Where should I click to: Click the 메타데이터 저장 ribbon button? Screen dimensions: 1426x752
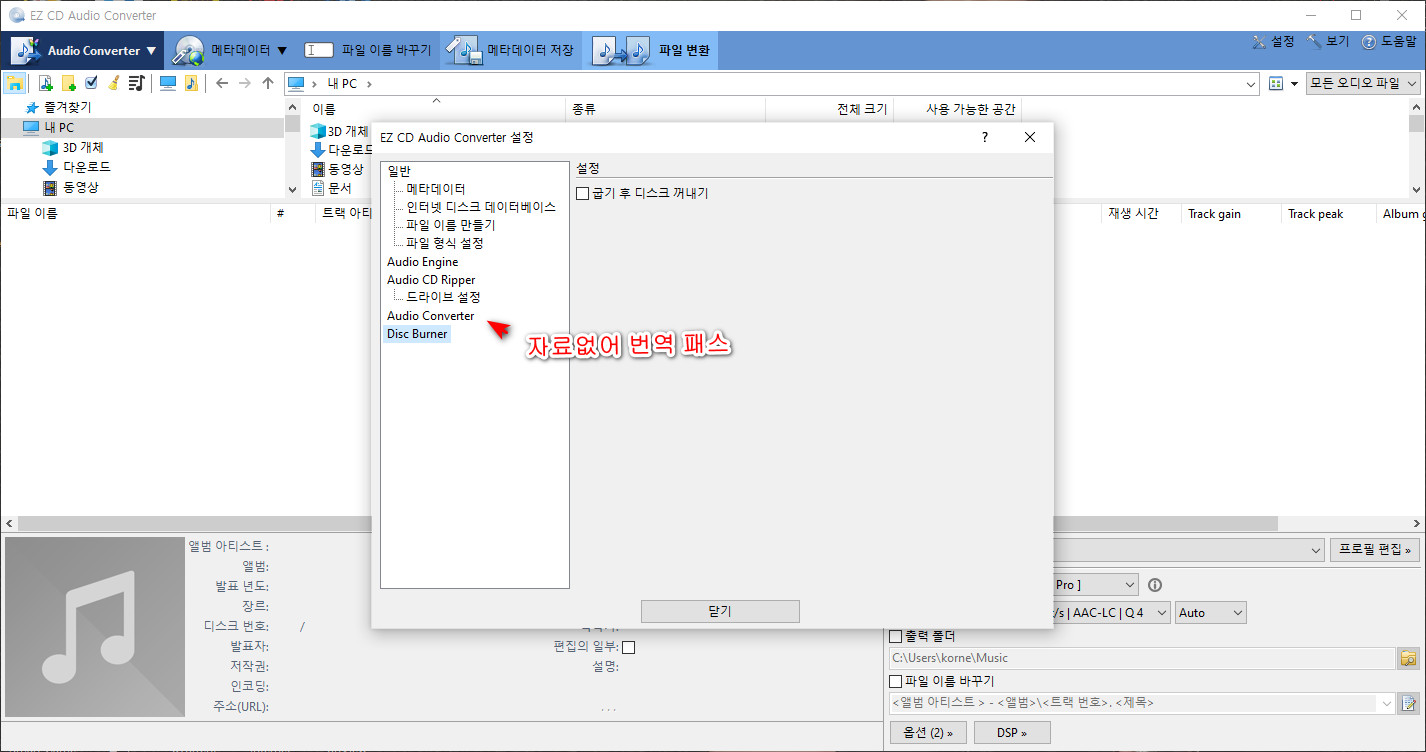pyautogui.click(x=512, y=50)
